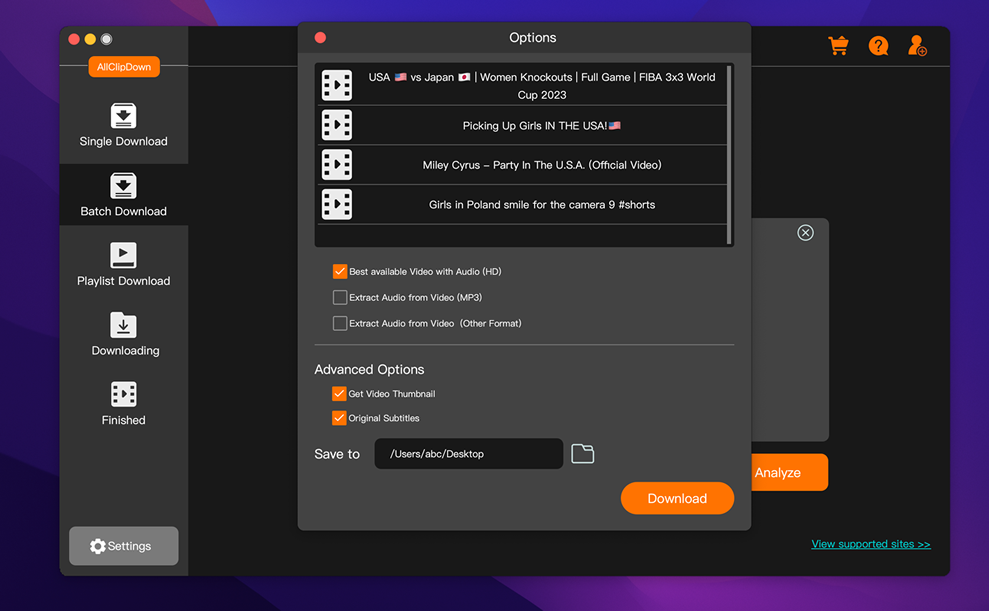The image size is (989, 611).
Task: Click the Options dialog title
Action: (x=532, y=38)
